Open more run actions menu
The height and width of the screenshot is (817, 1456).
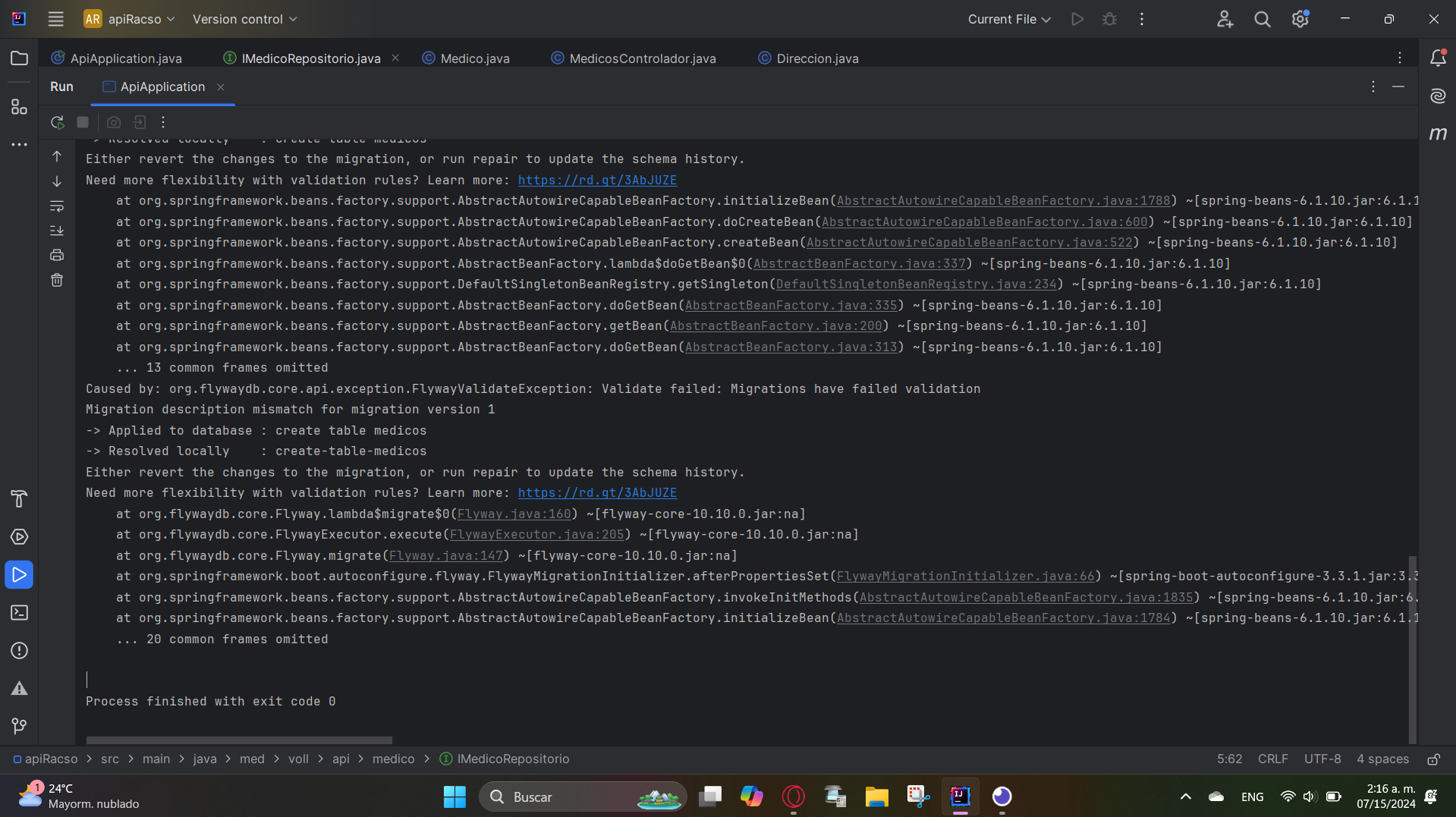(1142, 19)
